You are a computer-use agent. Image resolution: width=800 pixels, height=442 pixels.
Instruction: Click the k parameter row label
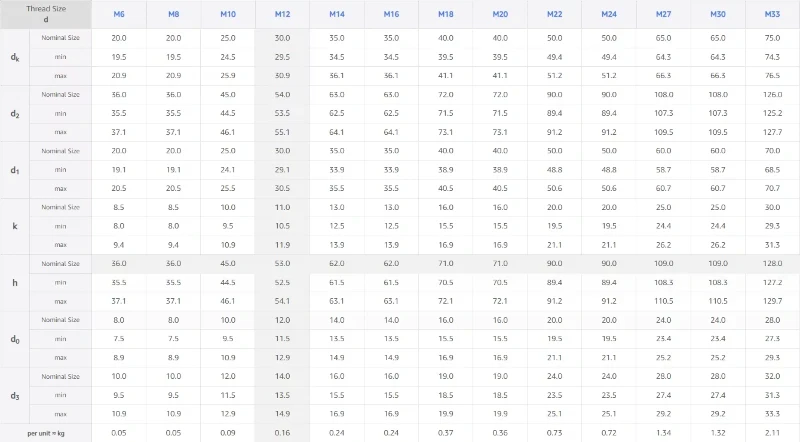click(15, 226)
